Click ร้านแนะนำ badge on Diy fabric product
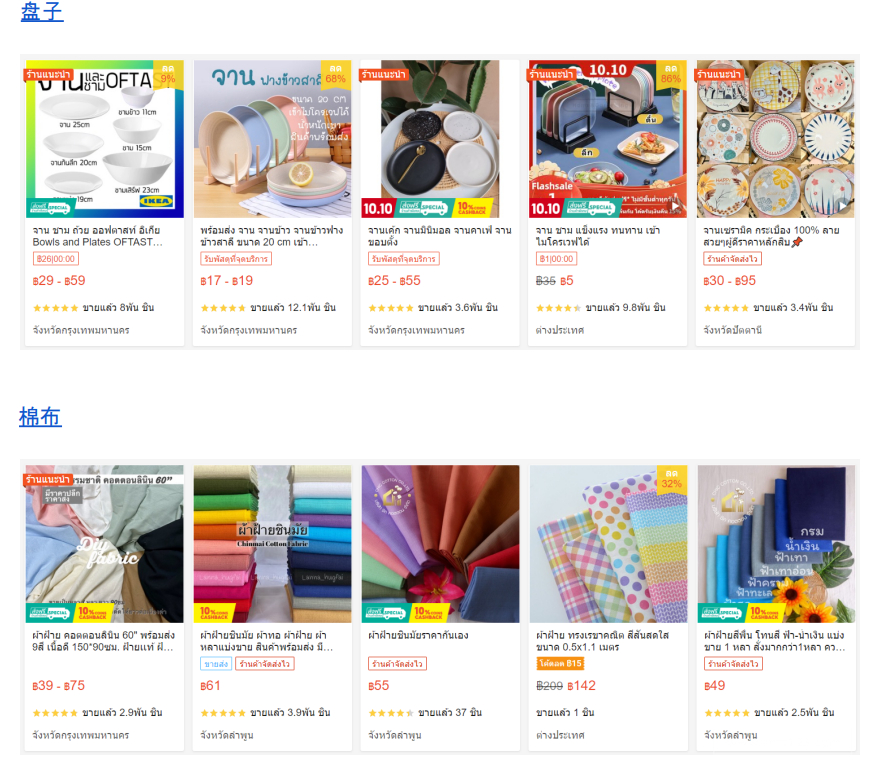This screenshot has width=873, height=775. point(48,479)
